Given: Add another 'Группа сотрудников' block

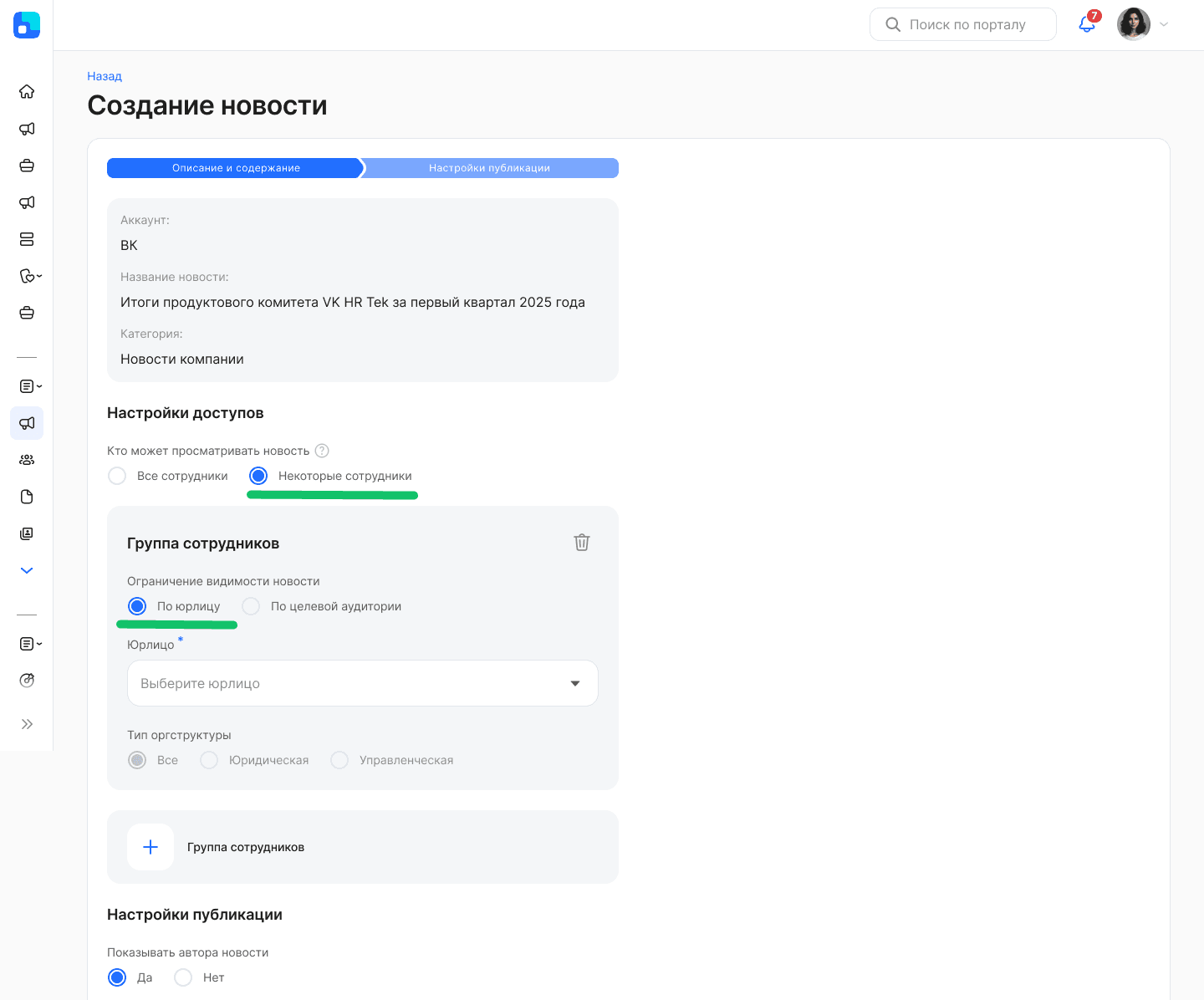Looking at the screenshot, I should [x=363, y=847].
